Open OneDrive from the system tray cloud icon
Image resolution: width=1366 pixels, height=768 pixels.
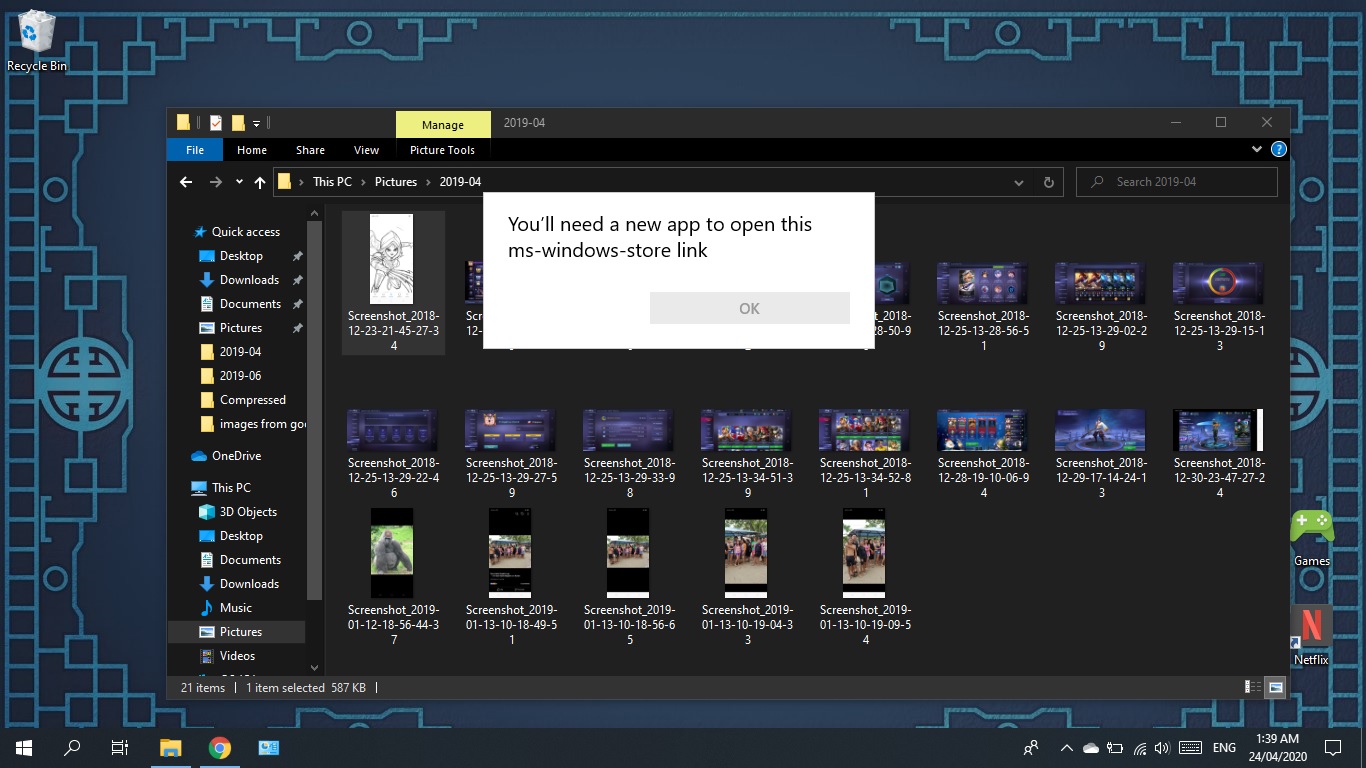(x=1090, y=747)
